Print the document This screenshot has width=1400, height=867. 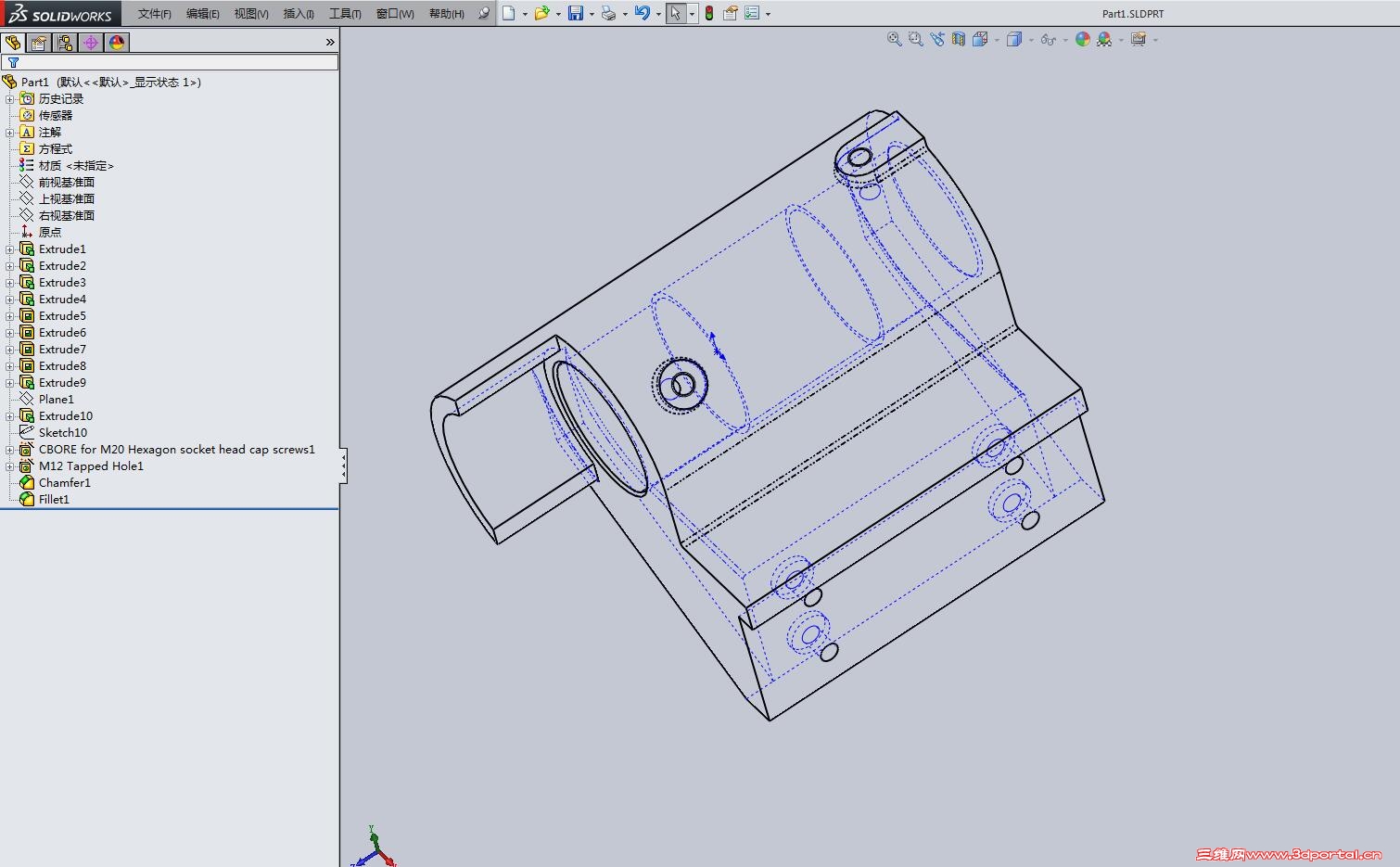pos(608,13)
